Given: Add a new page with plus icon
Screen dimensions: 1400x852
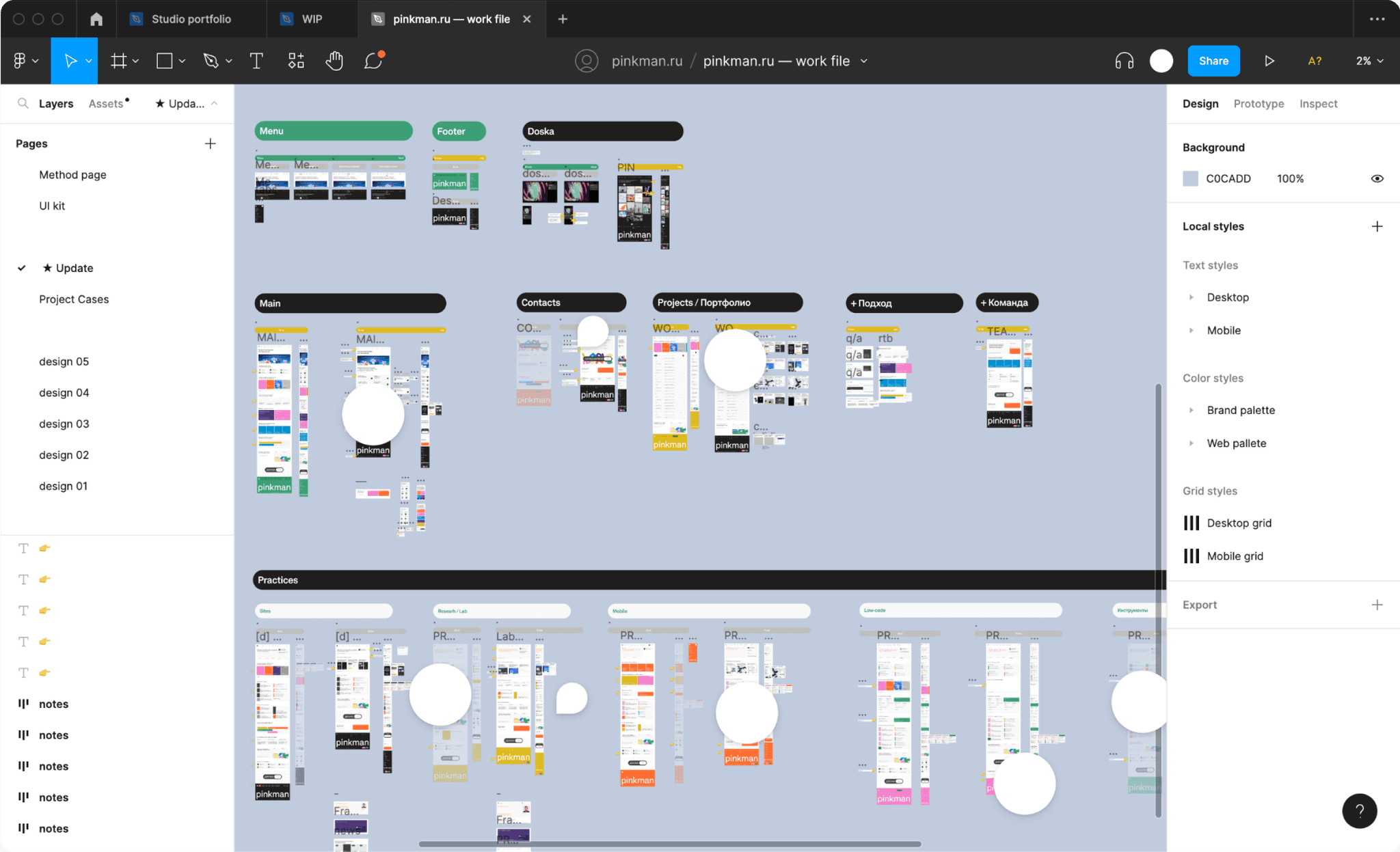Looking at the screenshot, I should click(211, 143).
